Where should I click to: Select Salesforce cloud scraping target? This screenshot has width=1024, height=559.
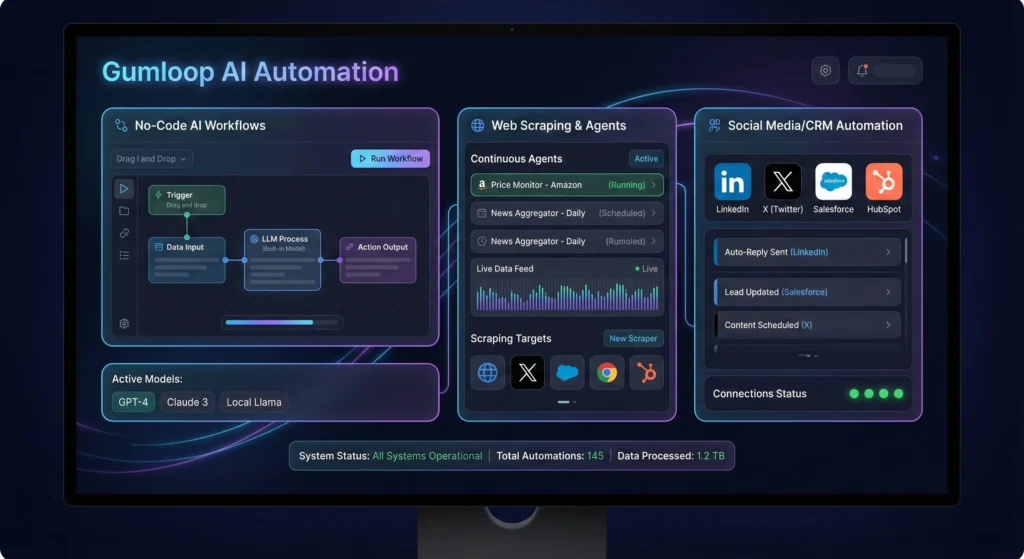click(x=567, y=373)
